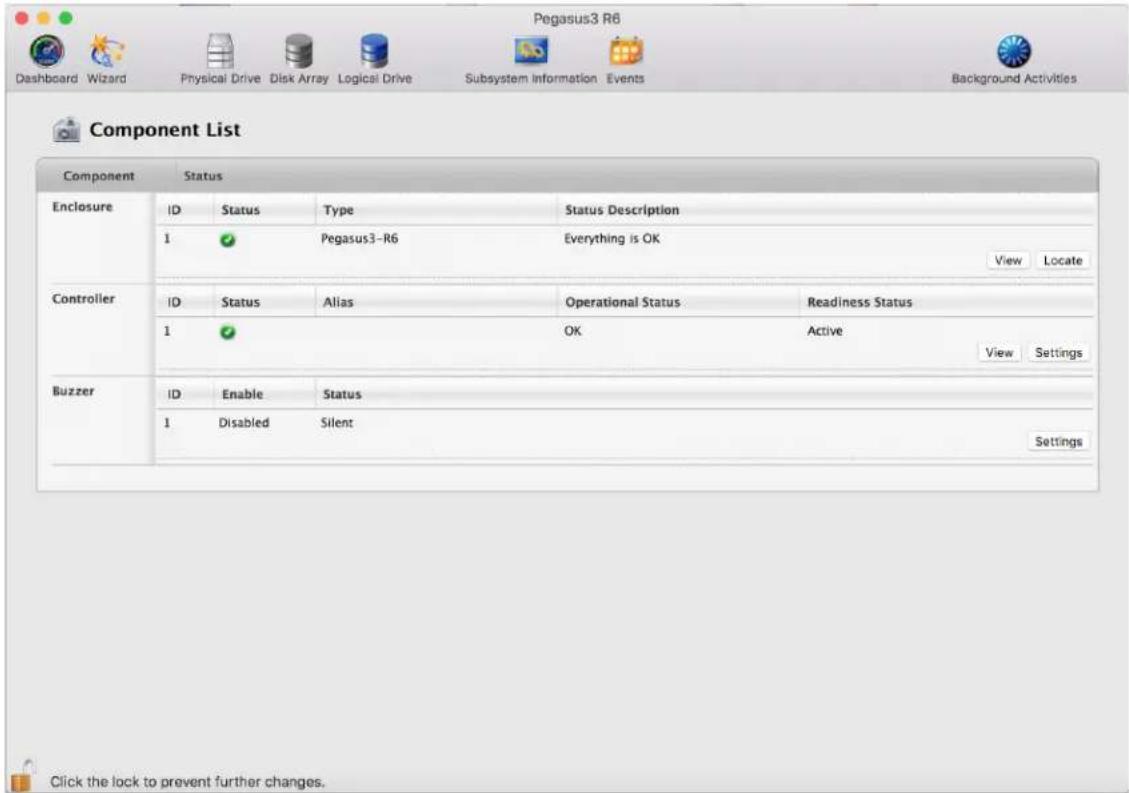Viewport: 1129px width, 793px height.
Task: Click the green enclosure status icon
Action: (228, 240)
